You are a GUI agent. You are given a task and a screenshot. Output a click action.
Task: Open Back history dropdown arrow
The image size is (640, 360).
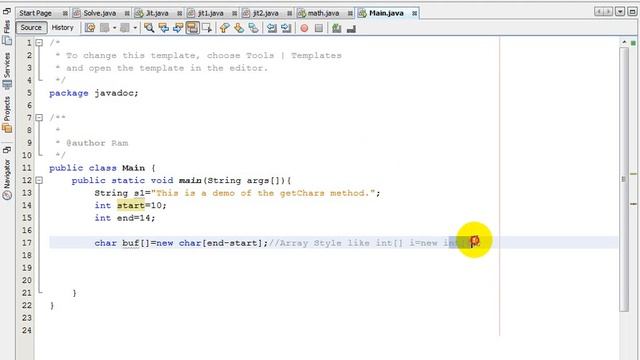115,28
